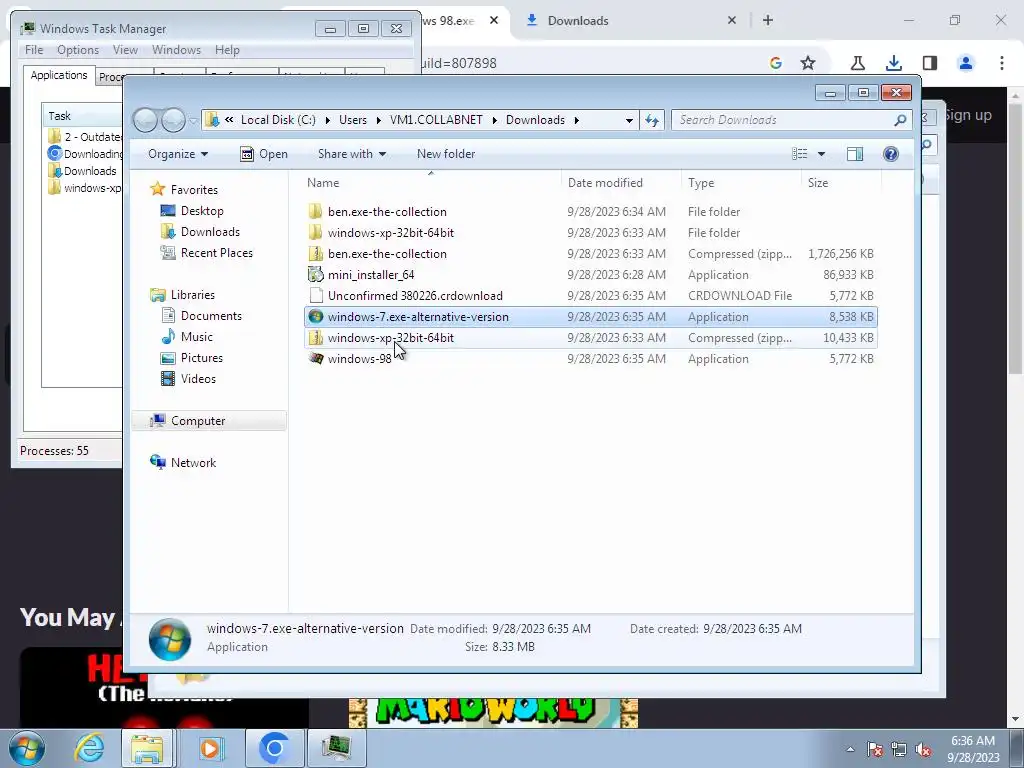
Task: Click Chrome's bookmark star icon
Action: (x=808, y=63)
